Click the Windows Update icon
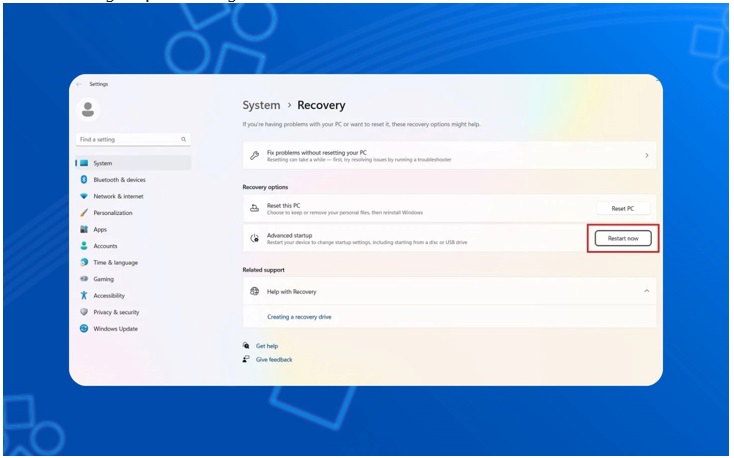 (84, 329)
